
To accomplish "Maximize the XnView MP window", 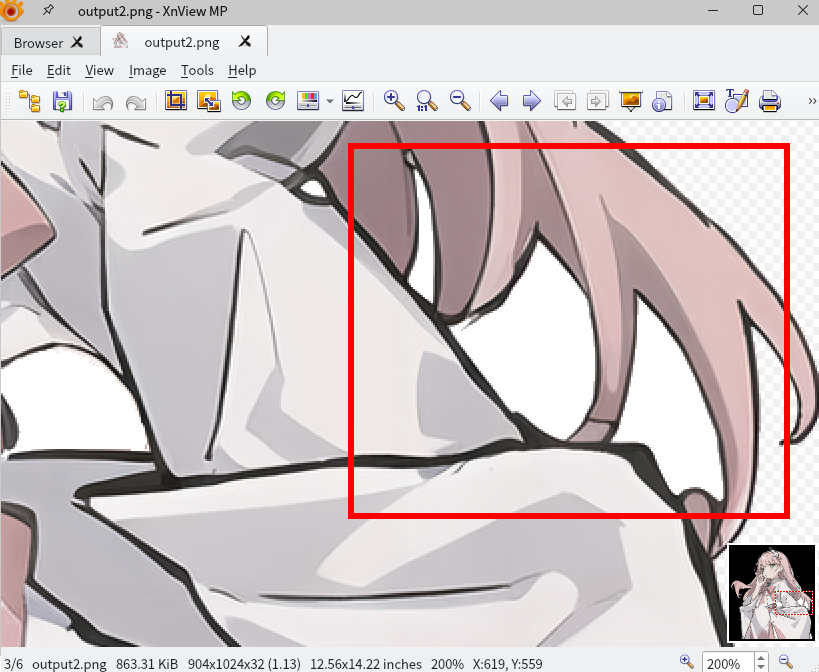I will click(x=758, y=10).
